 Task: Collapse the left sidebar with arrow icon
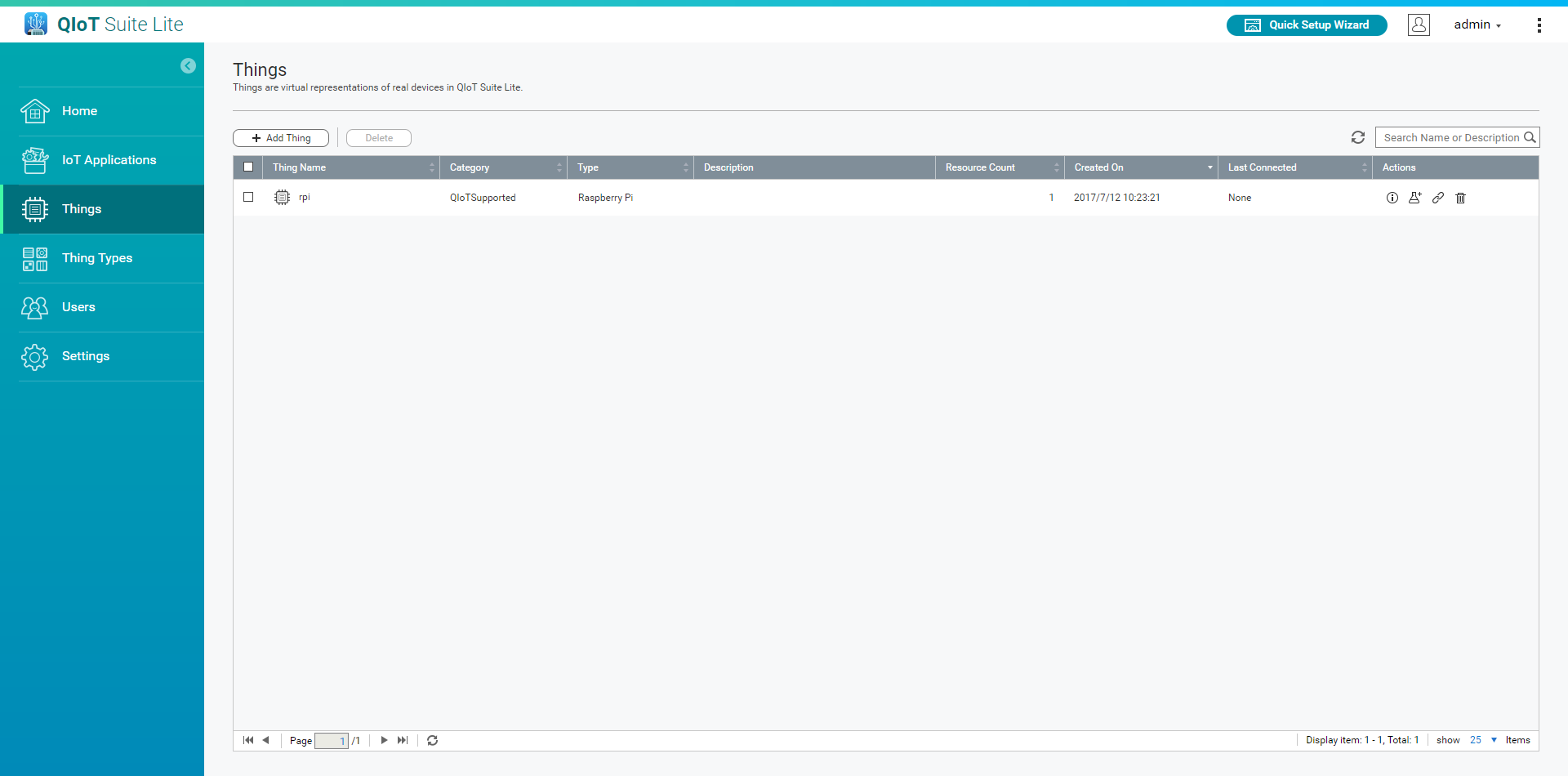(188, 66)
